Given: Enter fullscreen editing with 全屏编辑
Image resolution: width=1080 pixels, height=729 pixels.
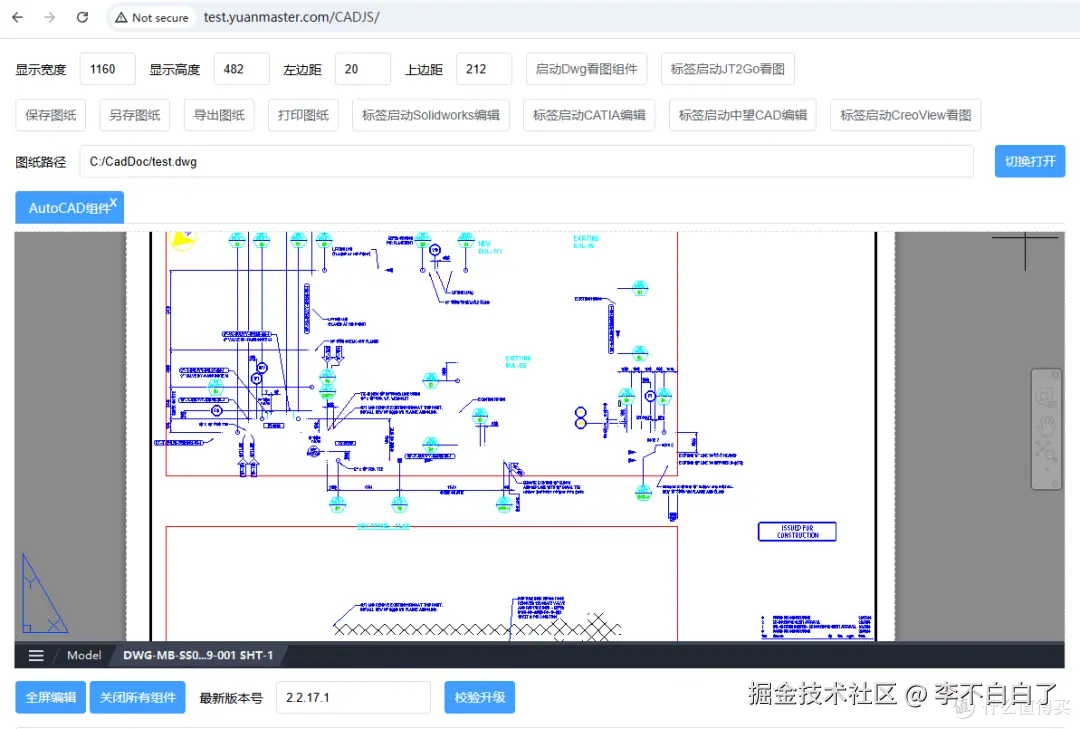Looking at the screenshot, I should (x=50, y=697).
